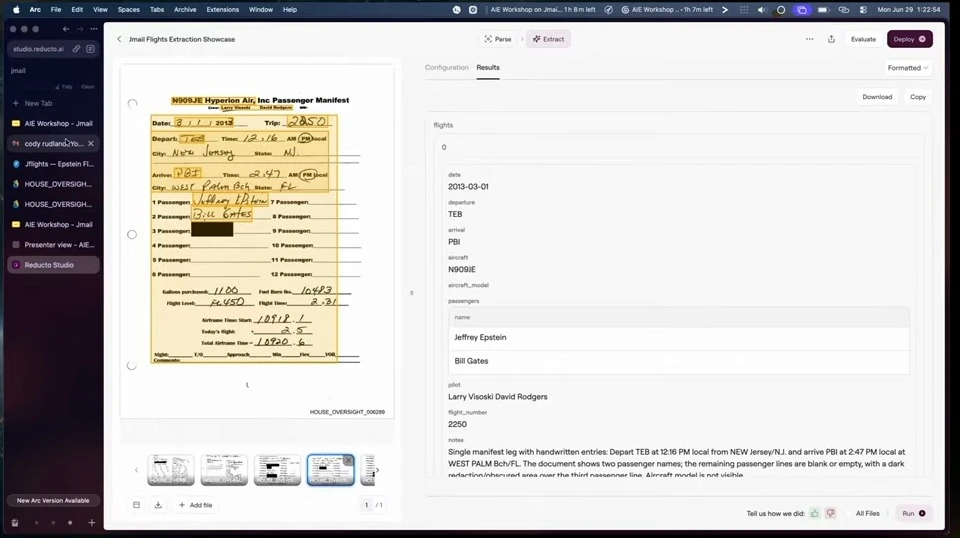
Task: Download the extraction results
Action: [877, 97]
